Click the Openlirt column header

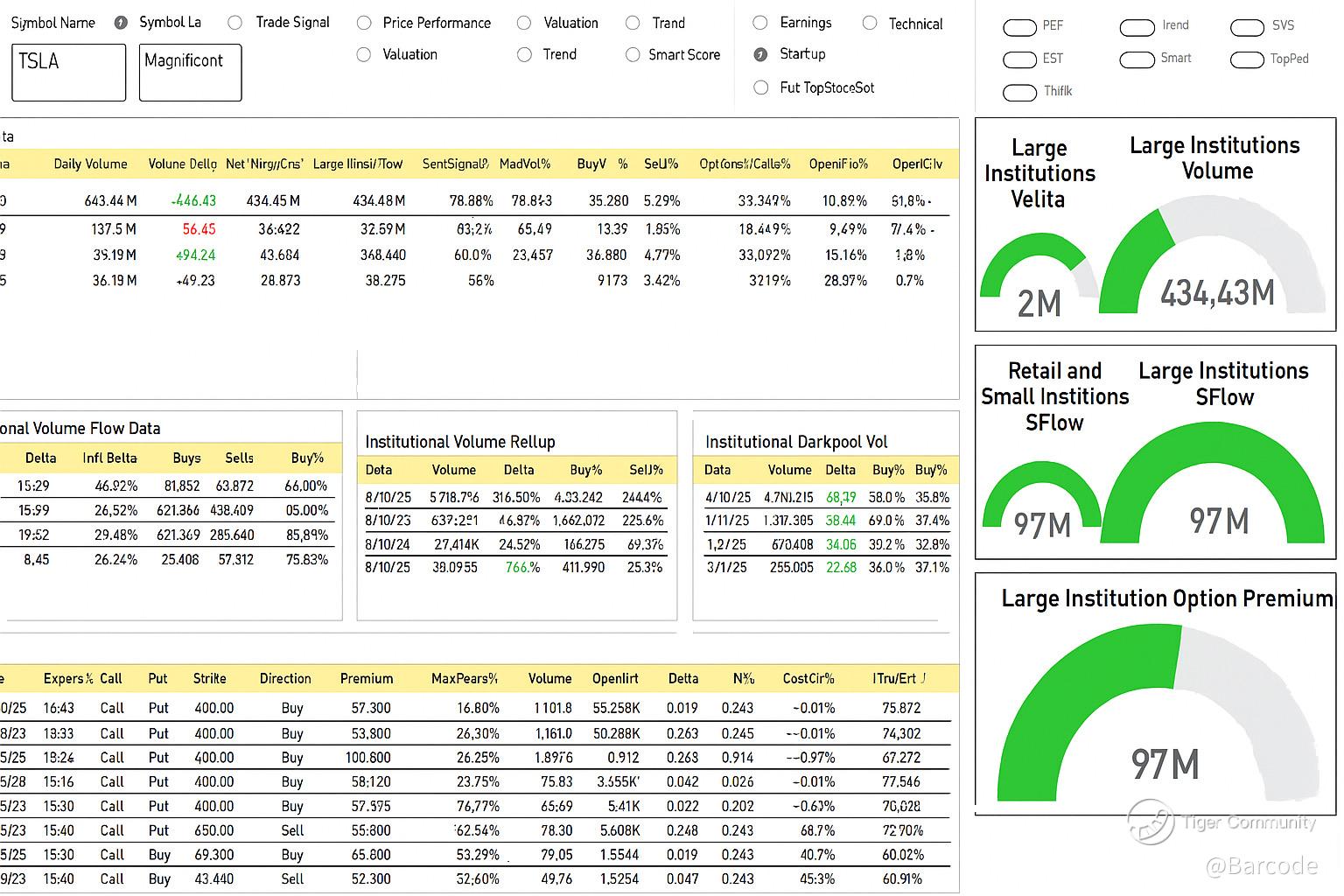click(x=615, y=678)
